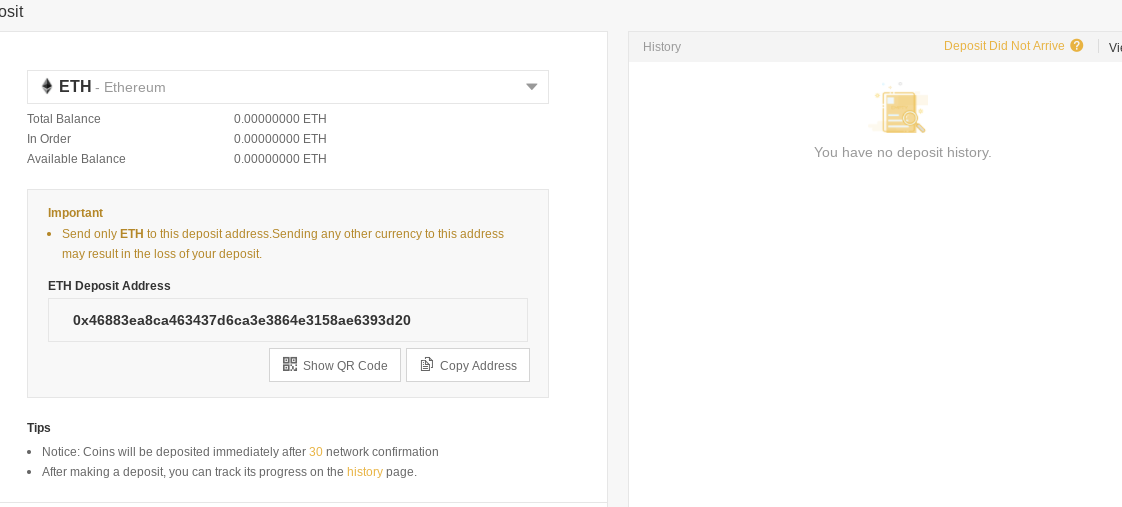
Task: Click the Ethereum diamond icon in coin selector
Action: point(46,87)
